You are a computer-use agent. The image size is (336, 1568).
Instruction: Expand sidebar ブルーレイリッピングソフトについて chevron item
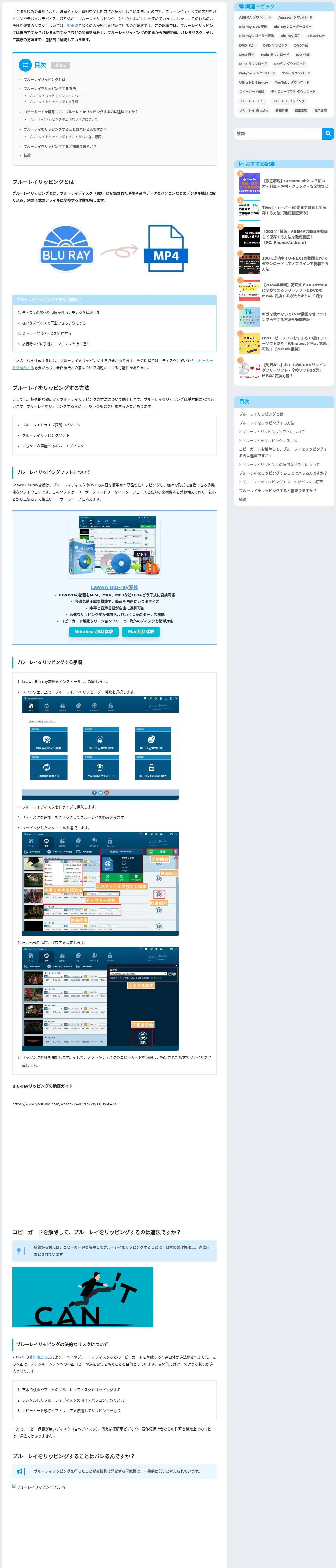(x=271, y=432)
